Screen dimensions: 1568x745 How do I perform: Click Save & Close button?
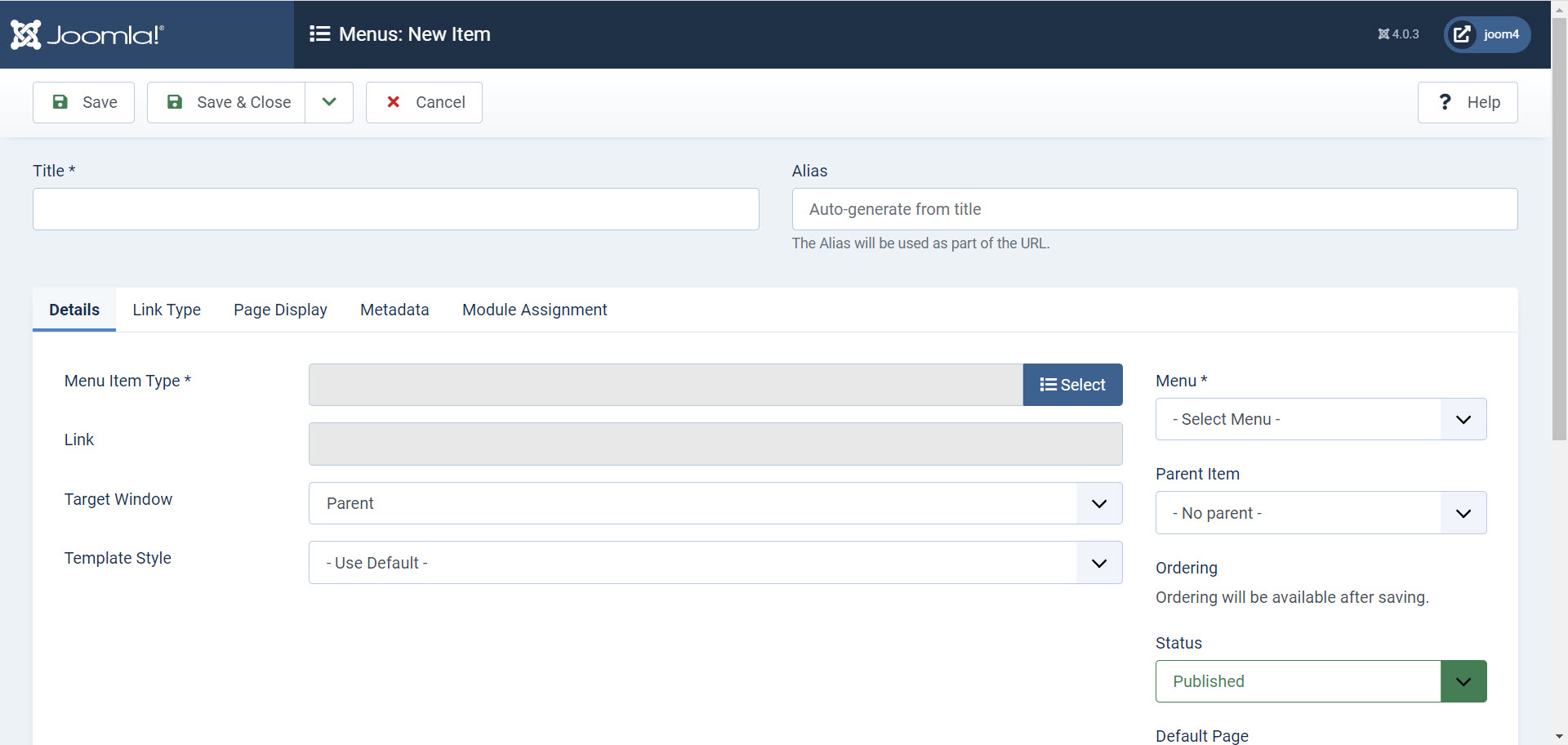227,102
